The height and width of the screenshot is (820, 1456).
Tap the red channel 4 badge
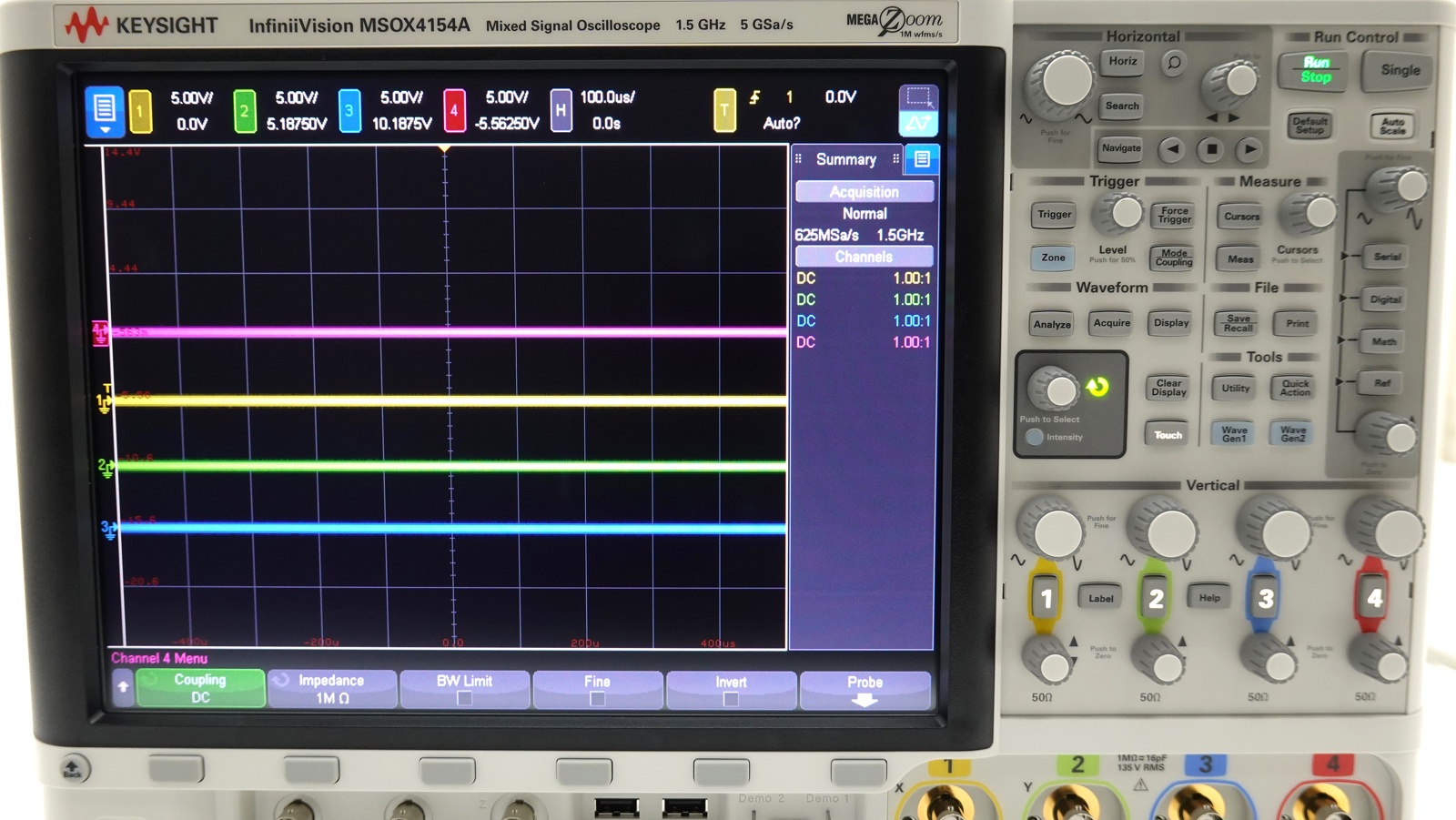point(454,111)
